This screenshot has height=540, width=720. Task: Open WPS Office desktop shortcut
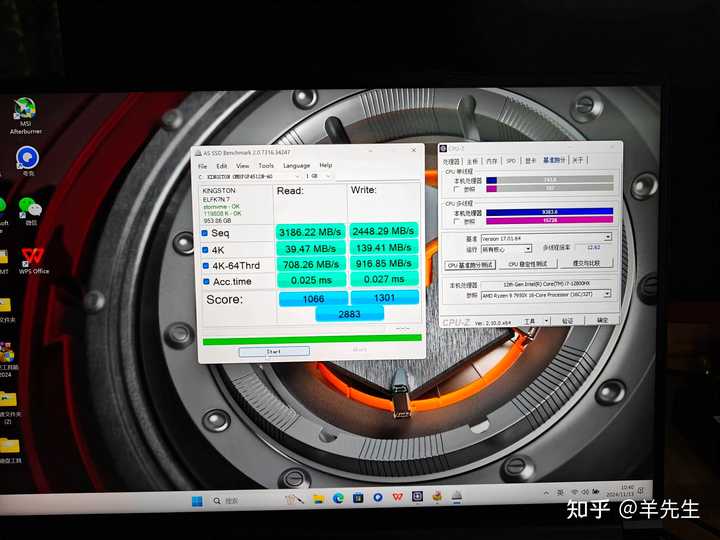34,260
